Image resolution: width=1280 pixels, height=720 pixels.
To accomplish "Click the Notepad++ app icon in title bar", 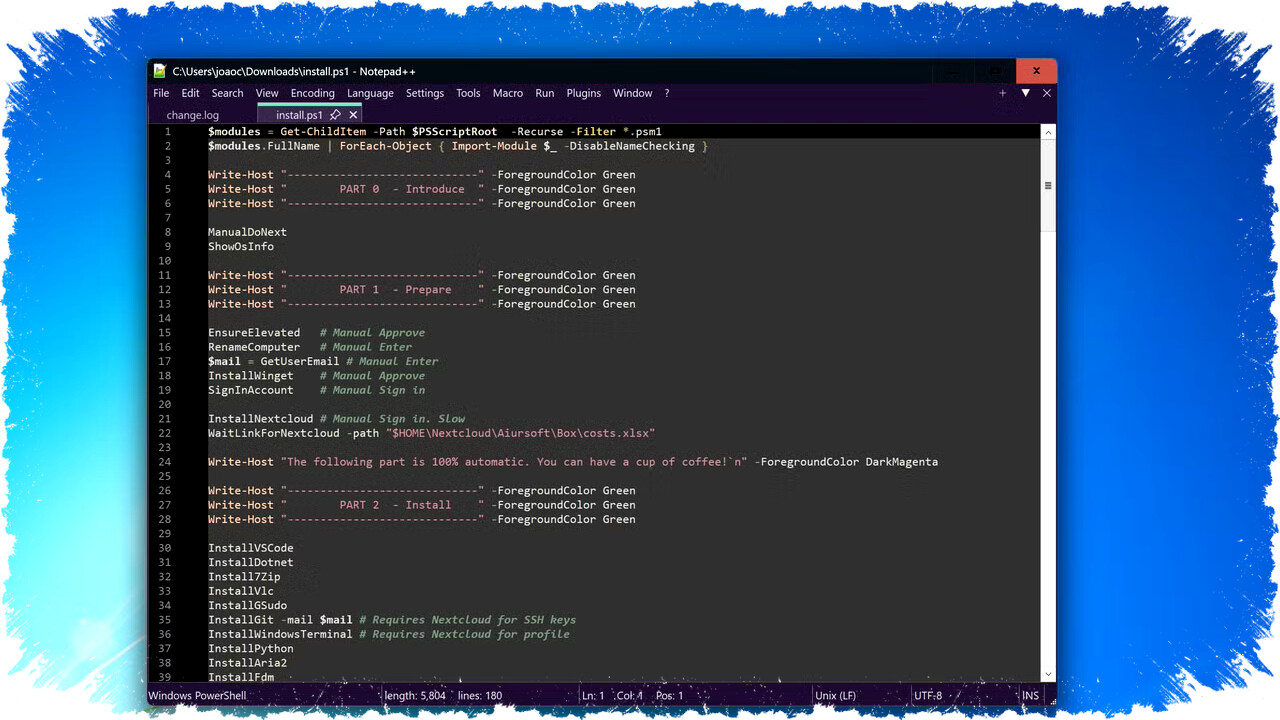I will tap(160, 71).
